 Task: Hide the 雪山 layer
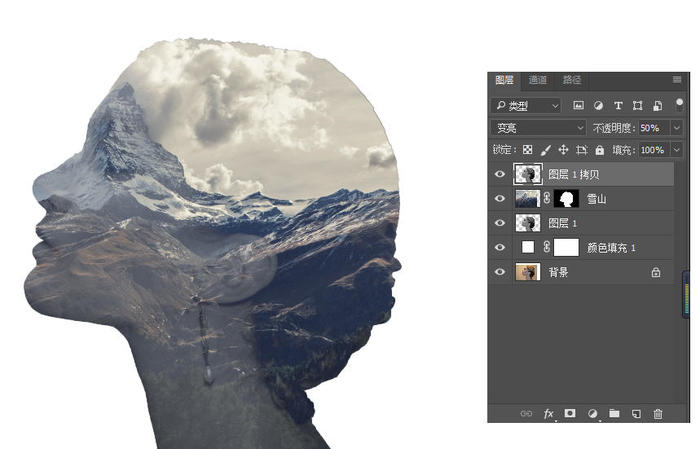[500, 198]
